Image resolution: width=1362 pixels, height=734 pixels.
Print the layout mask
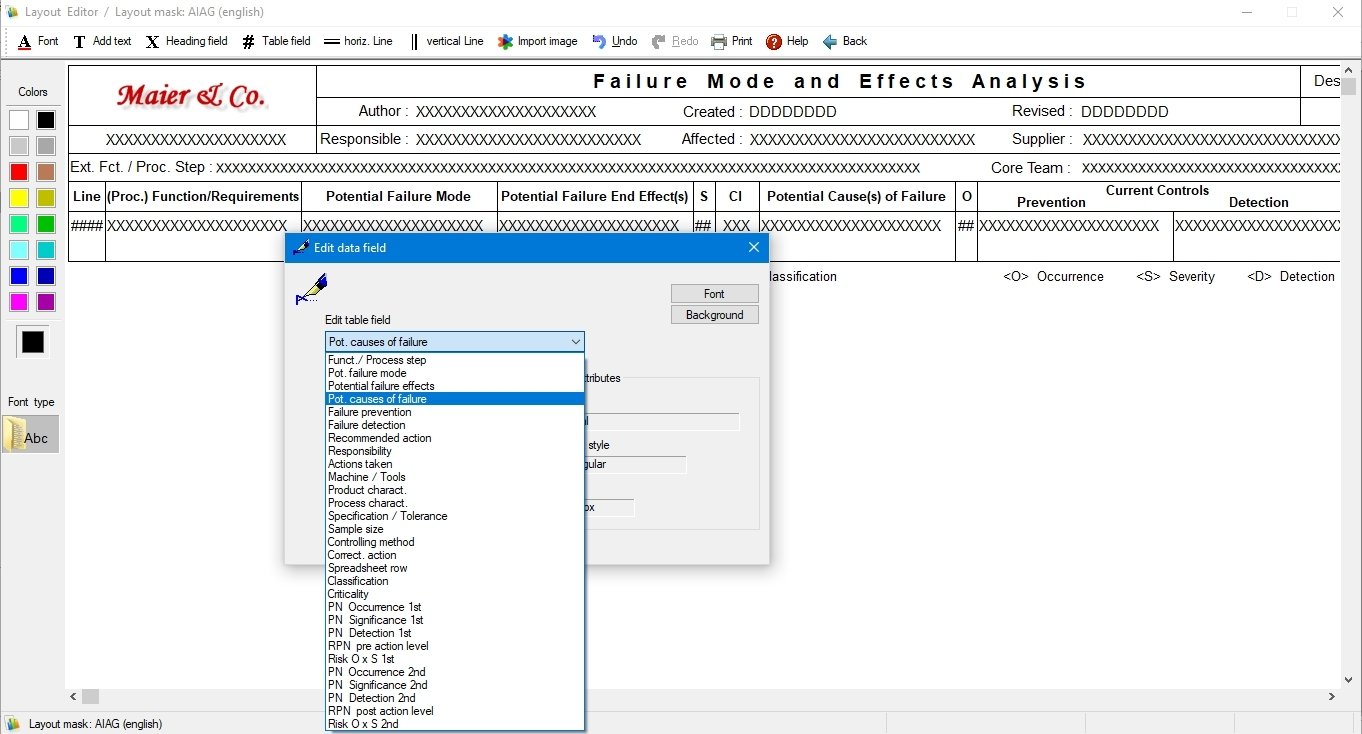(731, 41)
